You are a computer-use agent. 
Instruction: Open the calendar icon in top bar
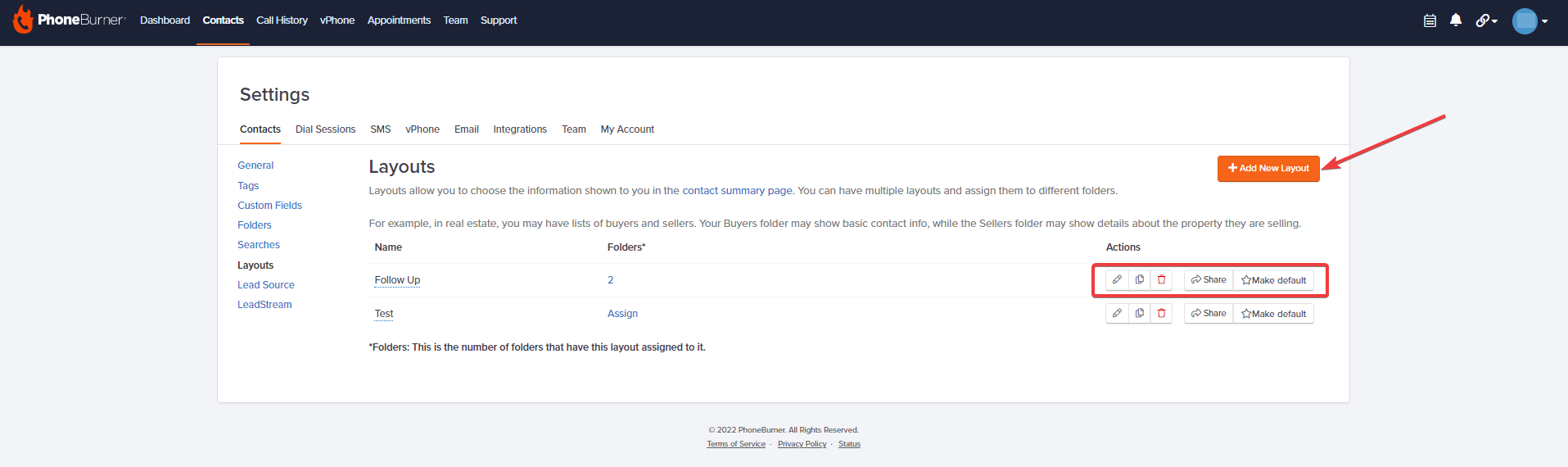click(1430, 20)
